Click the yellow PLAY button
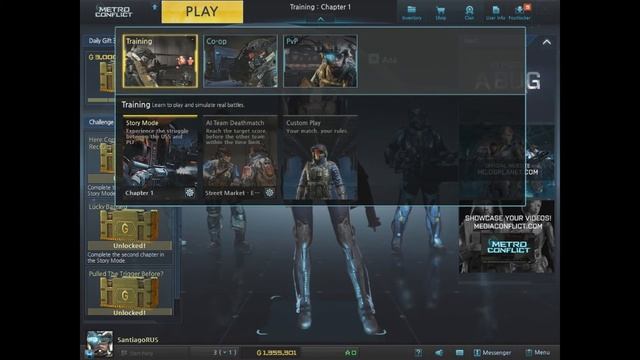 pyautogui.click(x=202, y=11)
